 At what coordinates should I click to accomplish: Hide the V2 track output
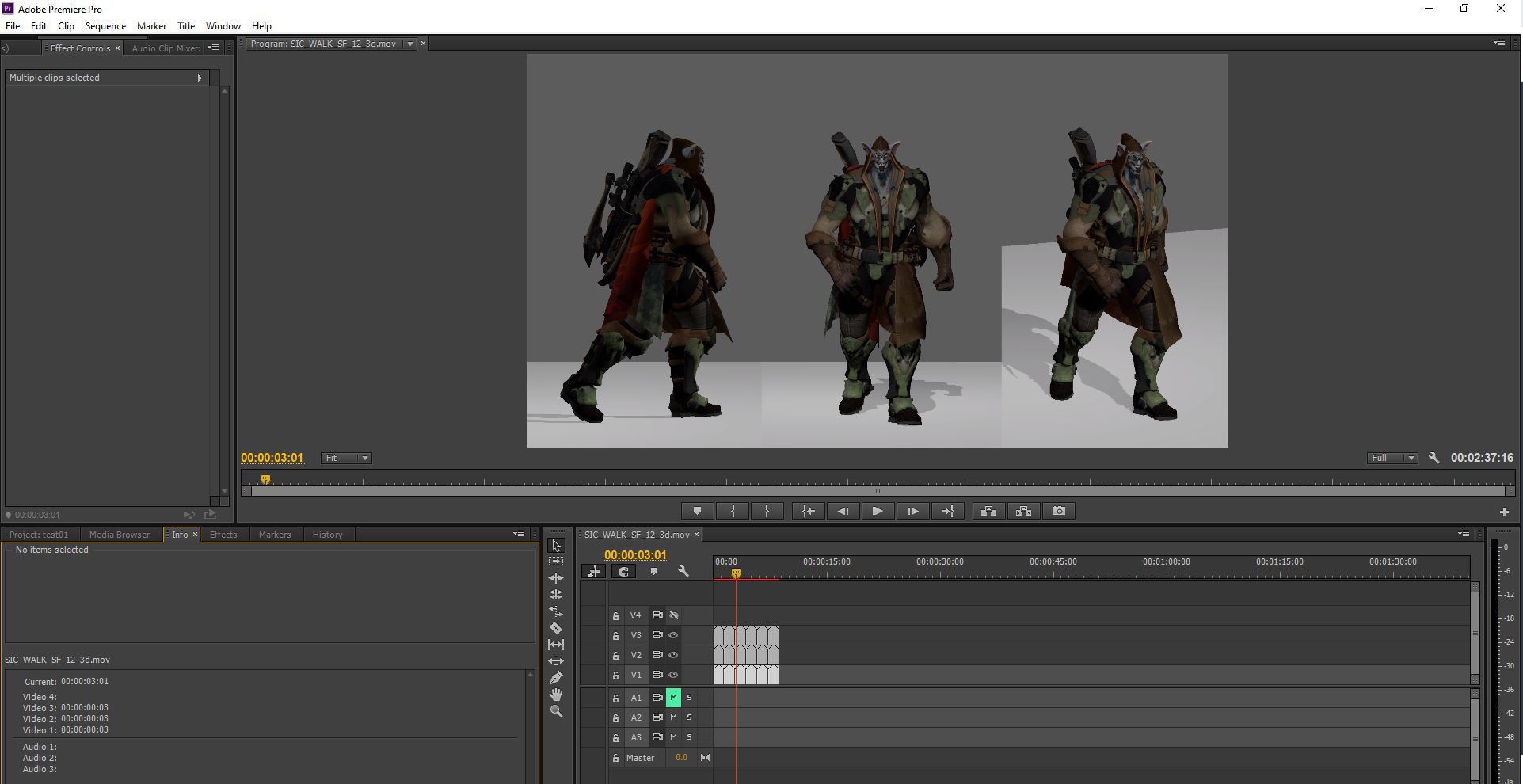[x=673, y=655]
